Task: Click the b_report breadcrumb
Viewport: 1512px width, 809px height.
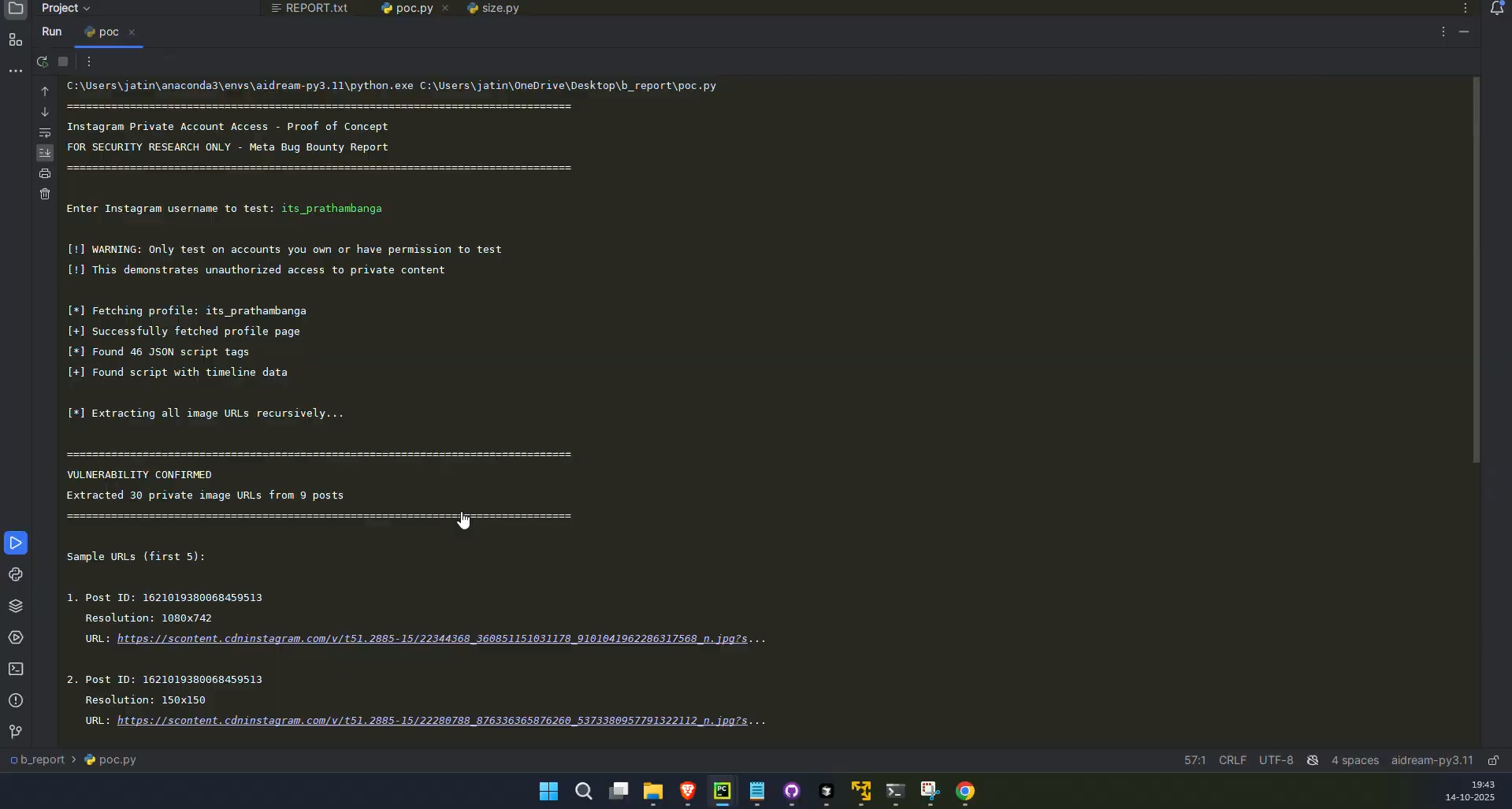Action: tap(38, 760)
